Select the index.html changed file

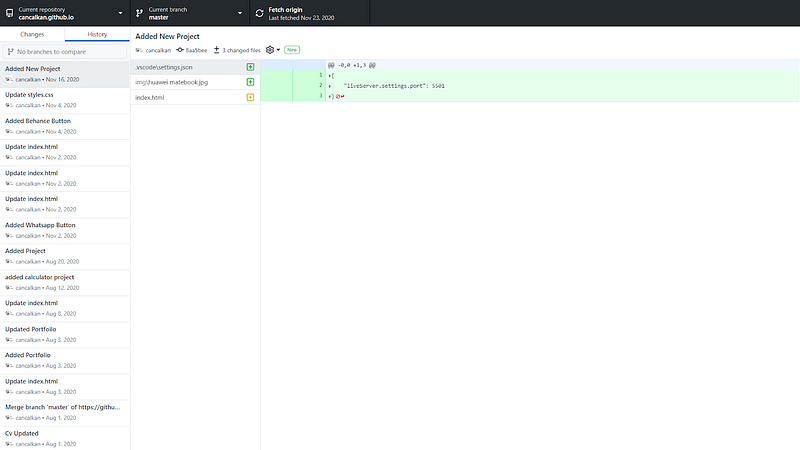(x=195, y=97)
